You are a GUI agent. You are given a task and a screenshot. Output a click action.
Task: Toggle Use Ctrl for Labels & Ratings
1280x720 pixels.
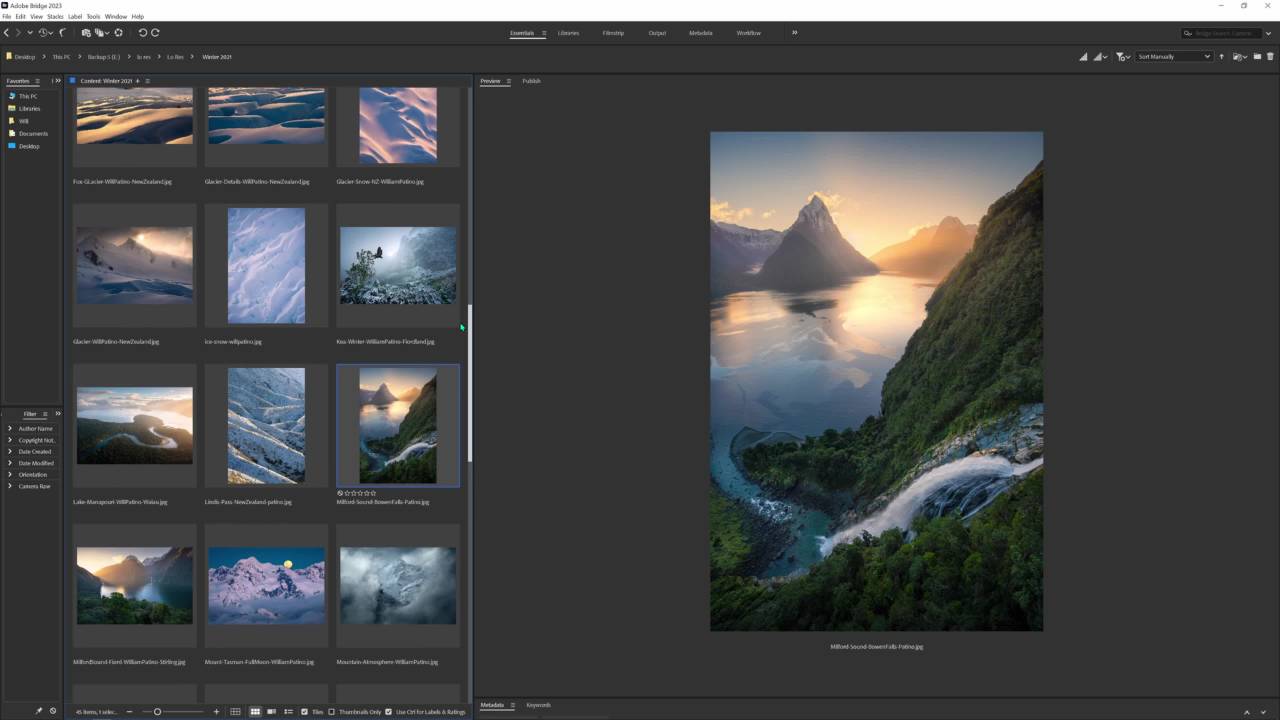(x=388, y=712)
